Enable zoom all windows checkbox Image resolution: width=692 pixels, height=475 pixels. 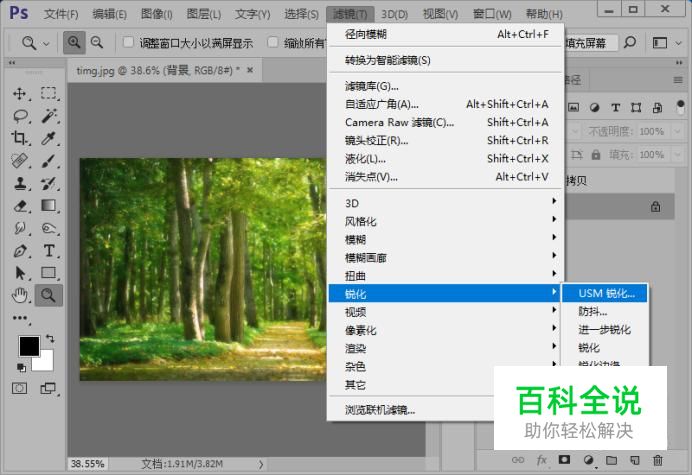click(x=273, y=42)
